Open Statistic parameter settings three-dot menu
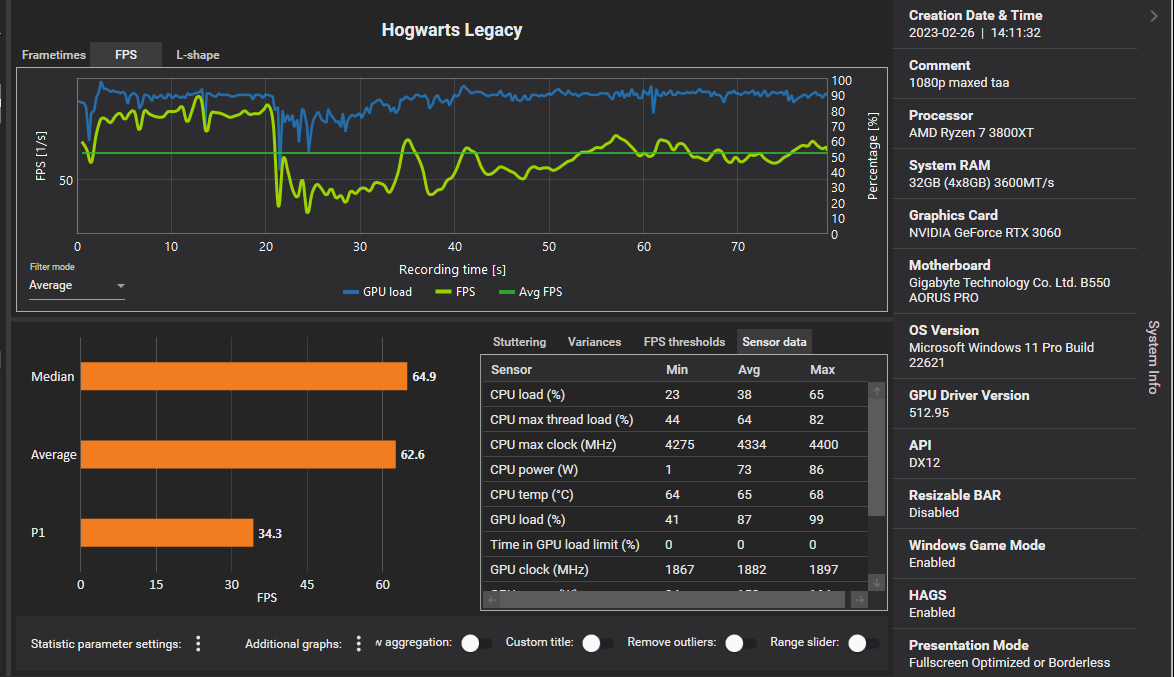 coord(198,643)
